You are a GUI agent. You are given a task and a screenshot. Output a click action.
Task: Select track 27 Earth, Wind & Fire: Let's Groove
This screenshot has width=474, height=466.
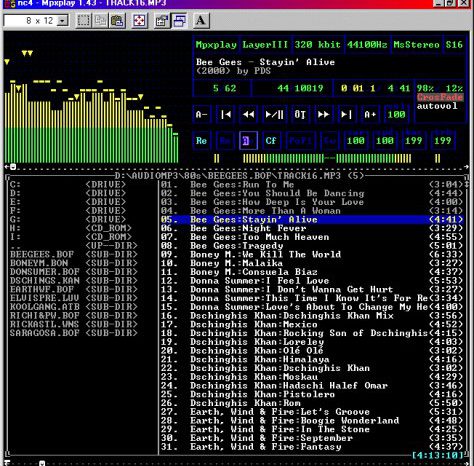312,412
